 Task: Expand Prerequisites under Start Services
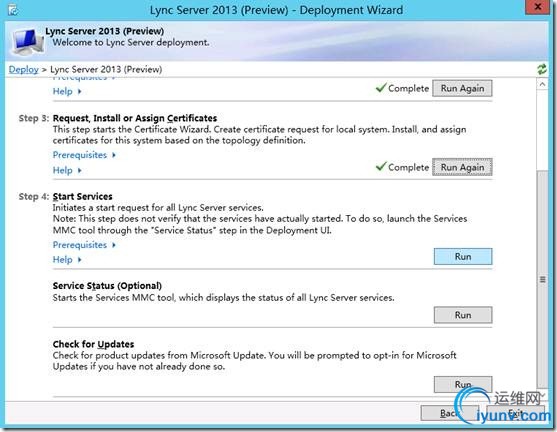point(84,245)
